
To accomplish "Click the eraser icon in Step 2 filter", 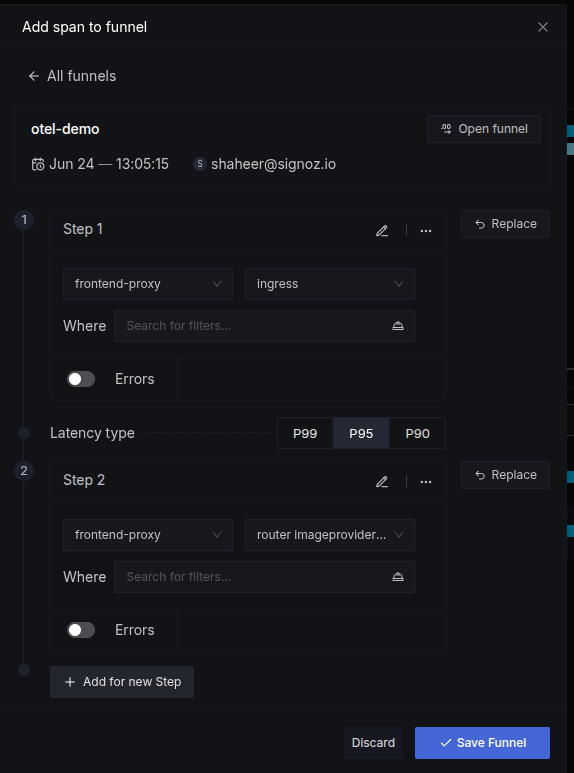I will [397, 577].
